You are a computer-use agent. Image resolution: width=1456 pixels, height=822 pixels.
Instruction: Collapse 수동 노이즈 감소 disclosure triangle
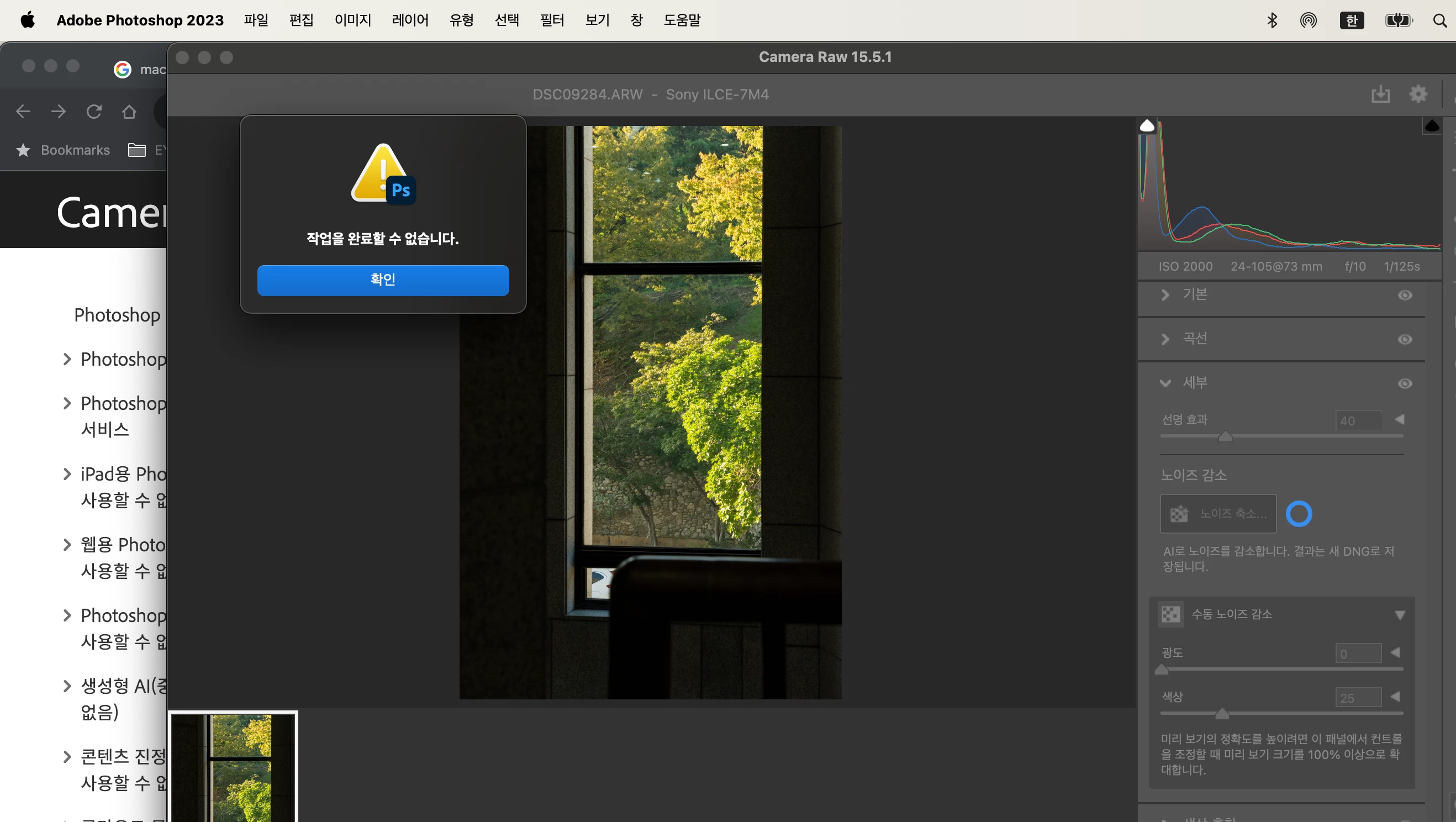point(1400,614)
